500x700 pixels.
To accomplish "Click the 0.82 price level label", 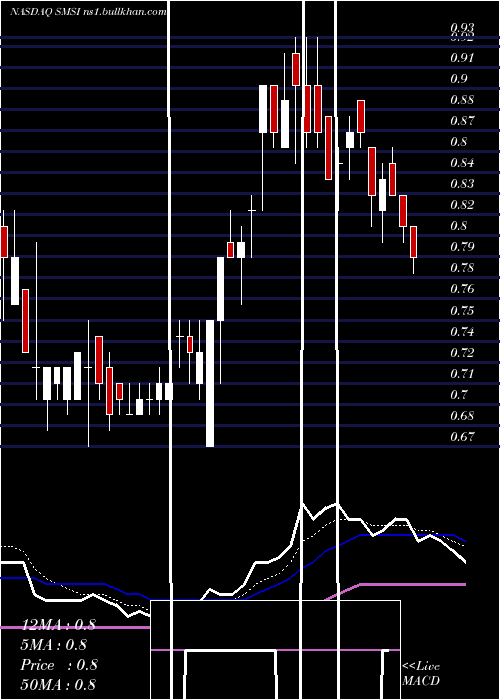I will coord(462,204).
